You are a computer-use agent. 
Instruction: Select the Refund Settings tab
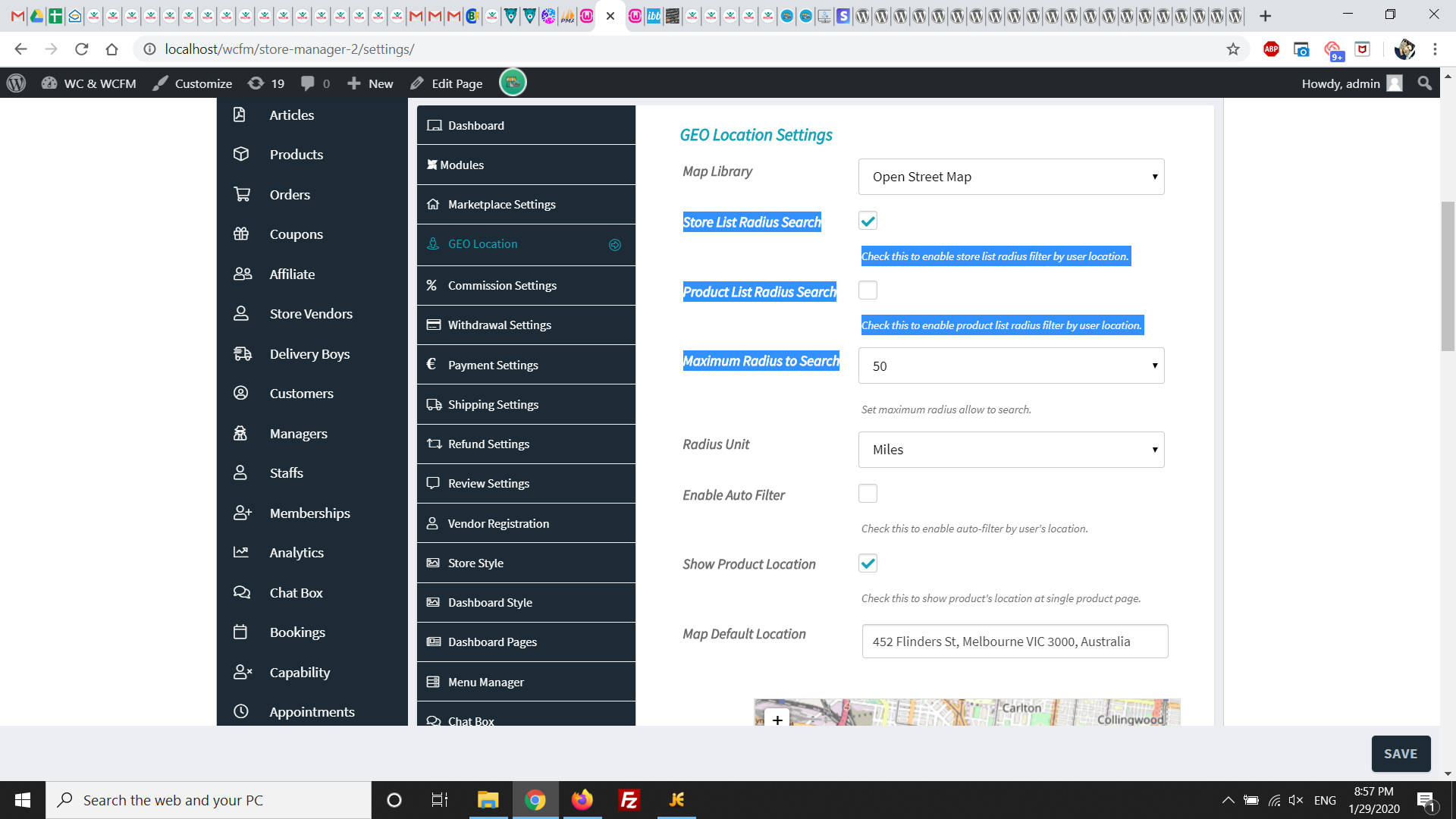[x=526, y=444]
